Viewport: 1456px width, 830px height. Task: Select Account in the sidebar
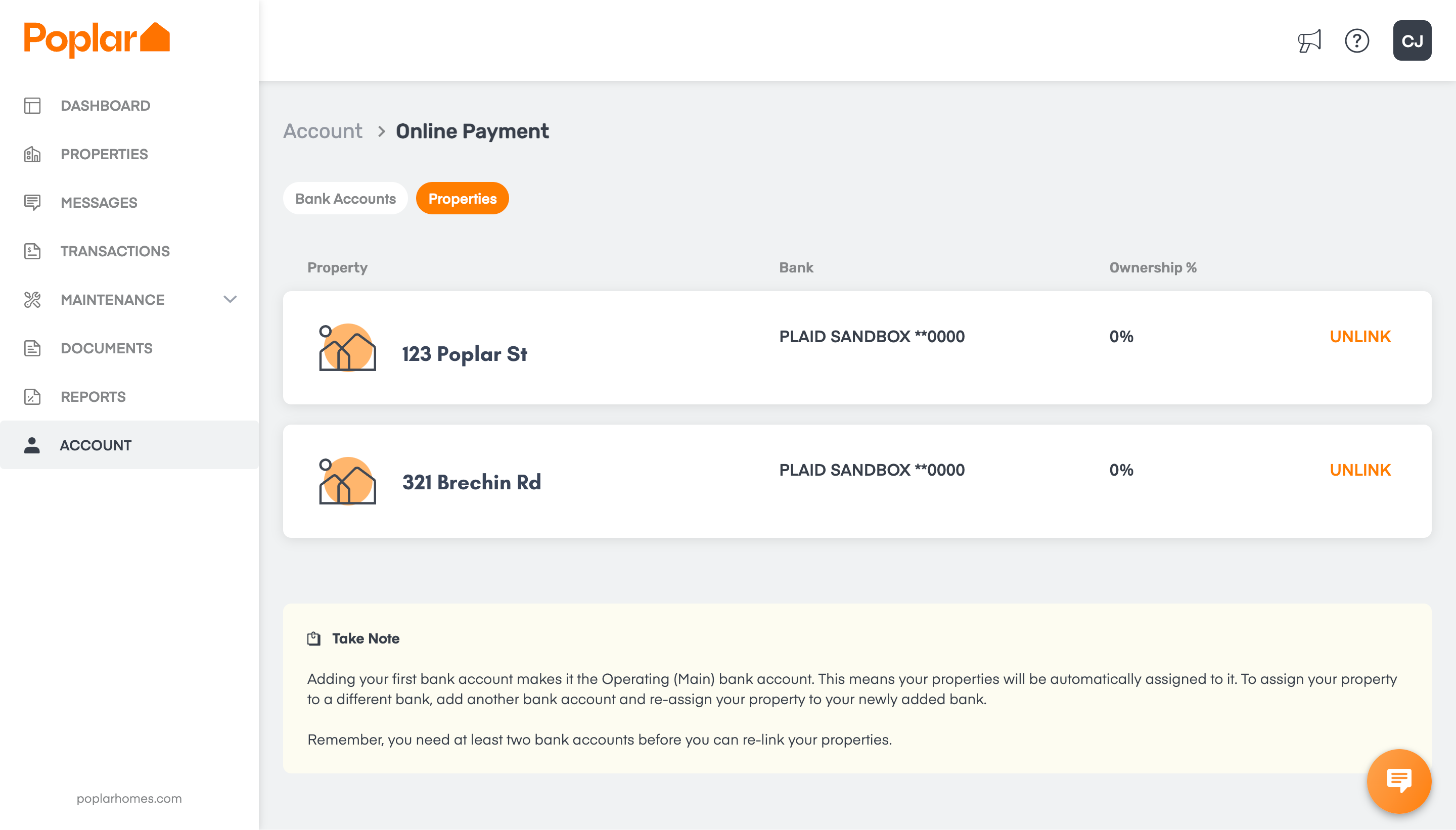[129, 445]
